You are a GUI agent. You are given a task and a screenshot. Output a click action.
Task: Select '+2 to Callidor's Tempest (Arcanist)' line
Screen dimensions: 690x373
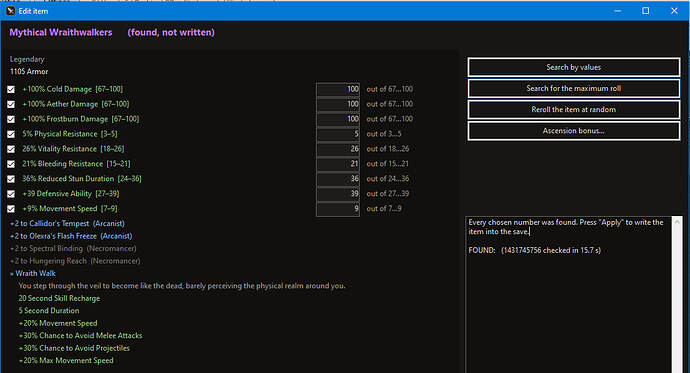pos(67,223)
